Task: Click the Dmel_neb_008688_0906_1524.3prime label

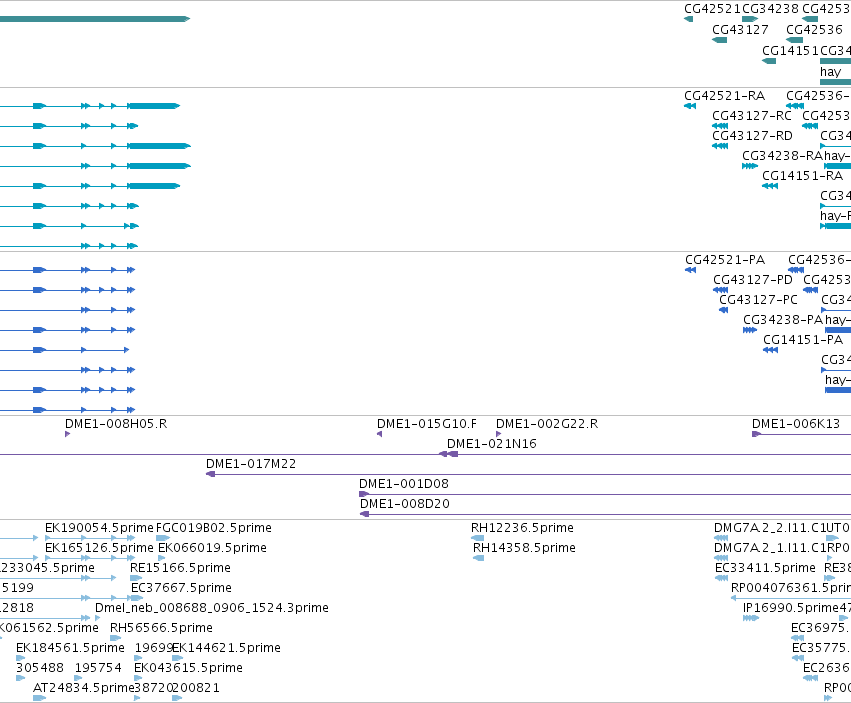Action: coord(212,608)
